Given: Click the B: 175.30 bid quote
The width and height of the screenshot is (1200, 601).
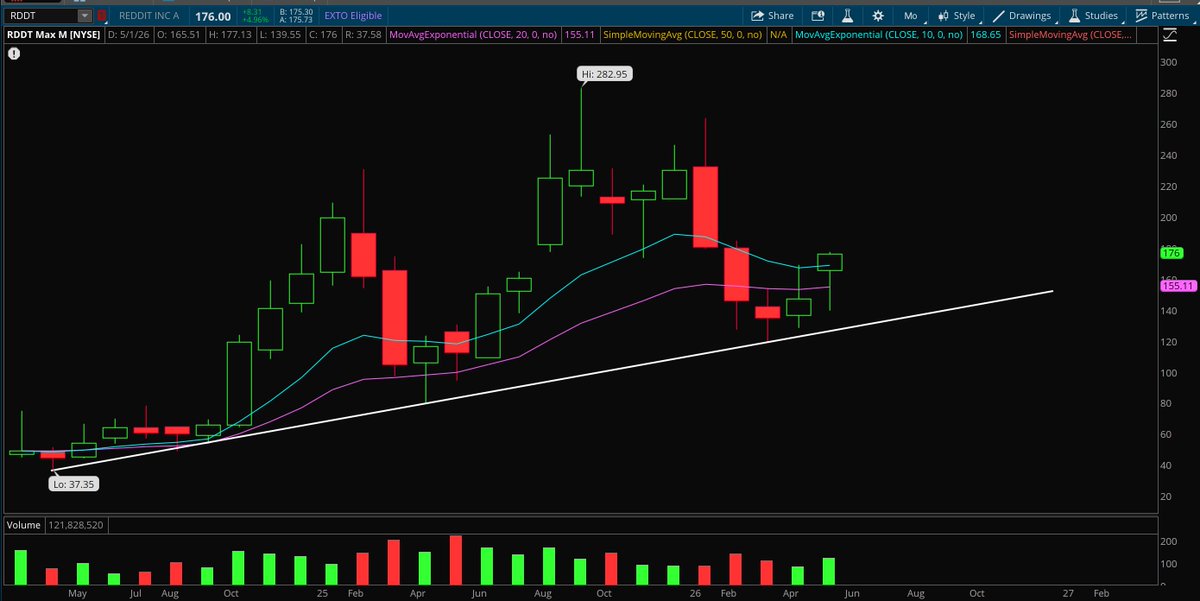Looking at the screenshot, I should coord(297,12).
